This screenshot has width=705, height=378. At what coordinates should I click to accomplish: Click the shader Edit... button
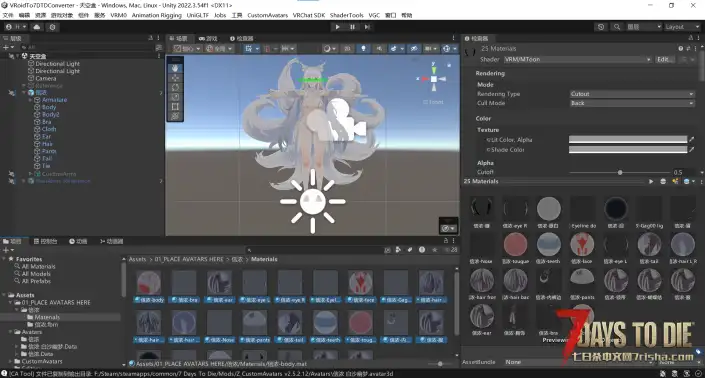(x=665, y=59)
